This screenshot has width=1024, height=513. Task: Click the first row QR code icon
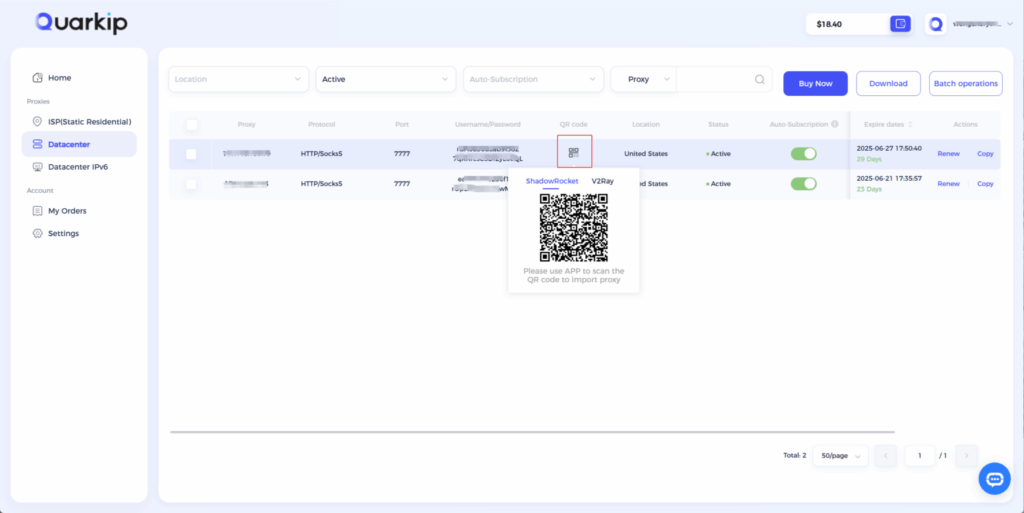click(x=573, y=153)
